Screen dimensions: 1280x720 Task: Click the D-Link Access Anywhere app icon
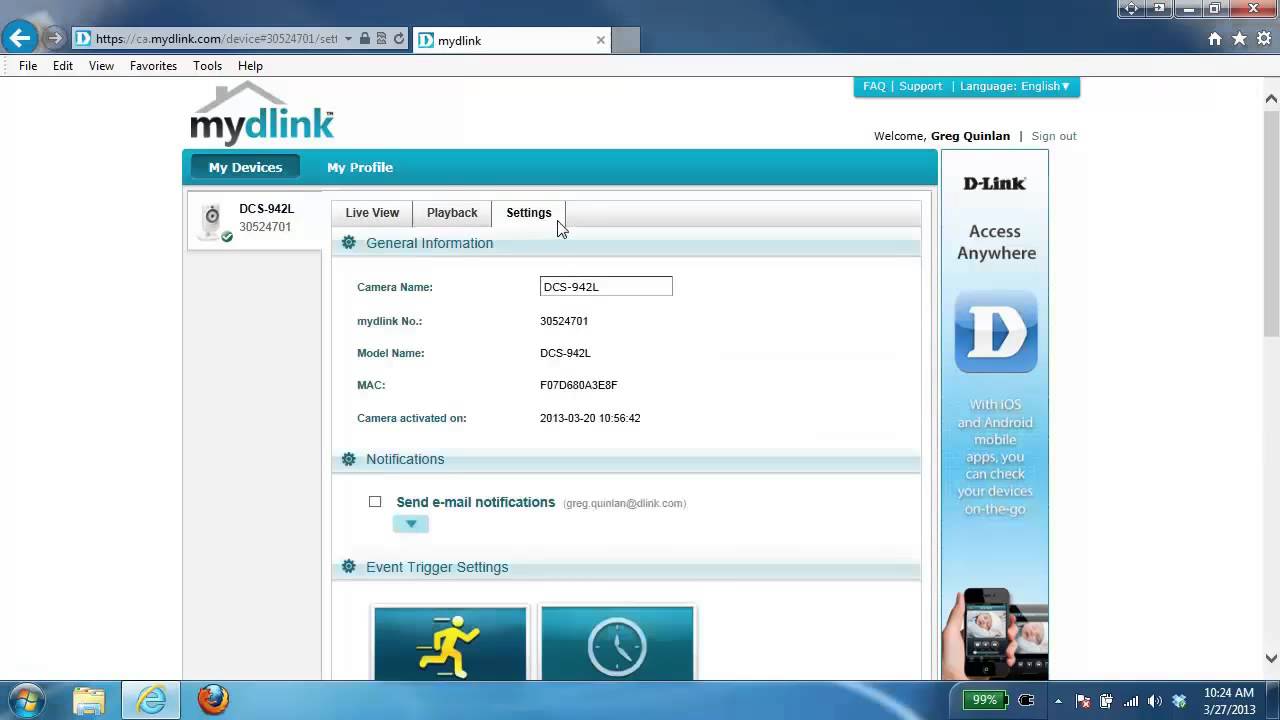[995, 332]
